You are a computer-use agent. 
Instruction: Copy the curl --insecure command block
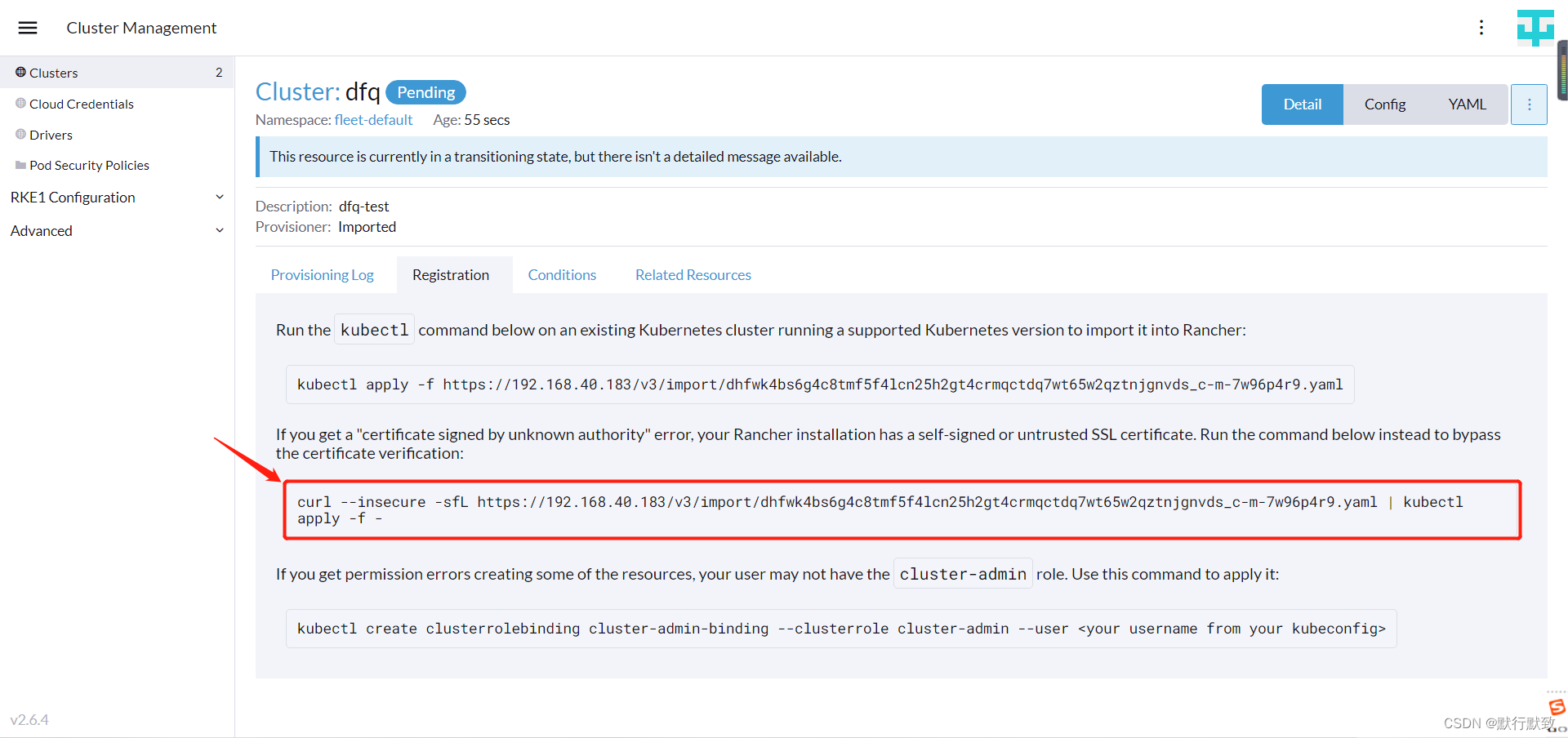pos(902,510)
